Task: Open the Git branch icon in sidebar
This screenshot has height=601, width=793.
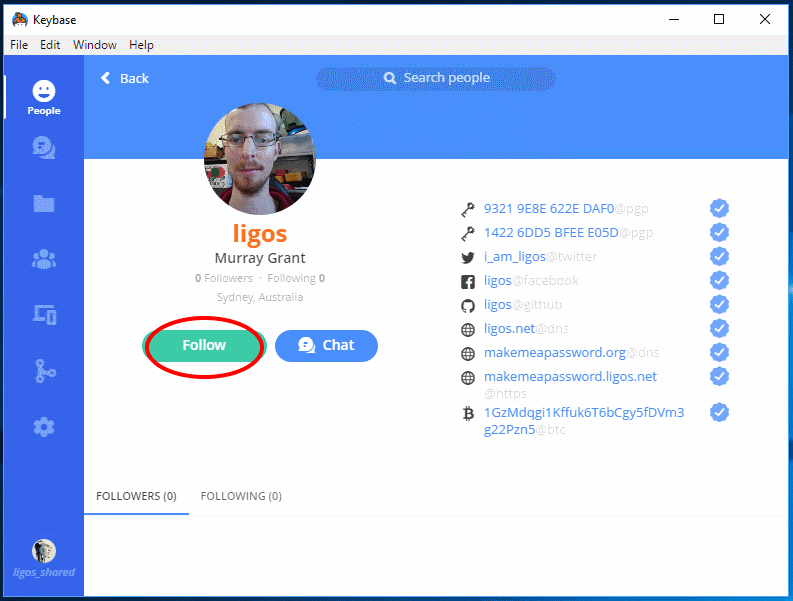Action: pyautogui.click(x=45, y=371)
